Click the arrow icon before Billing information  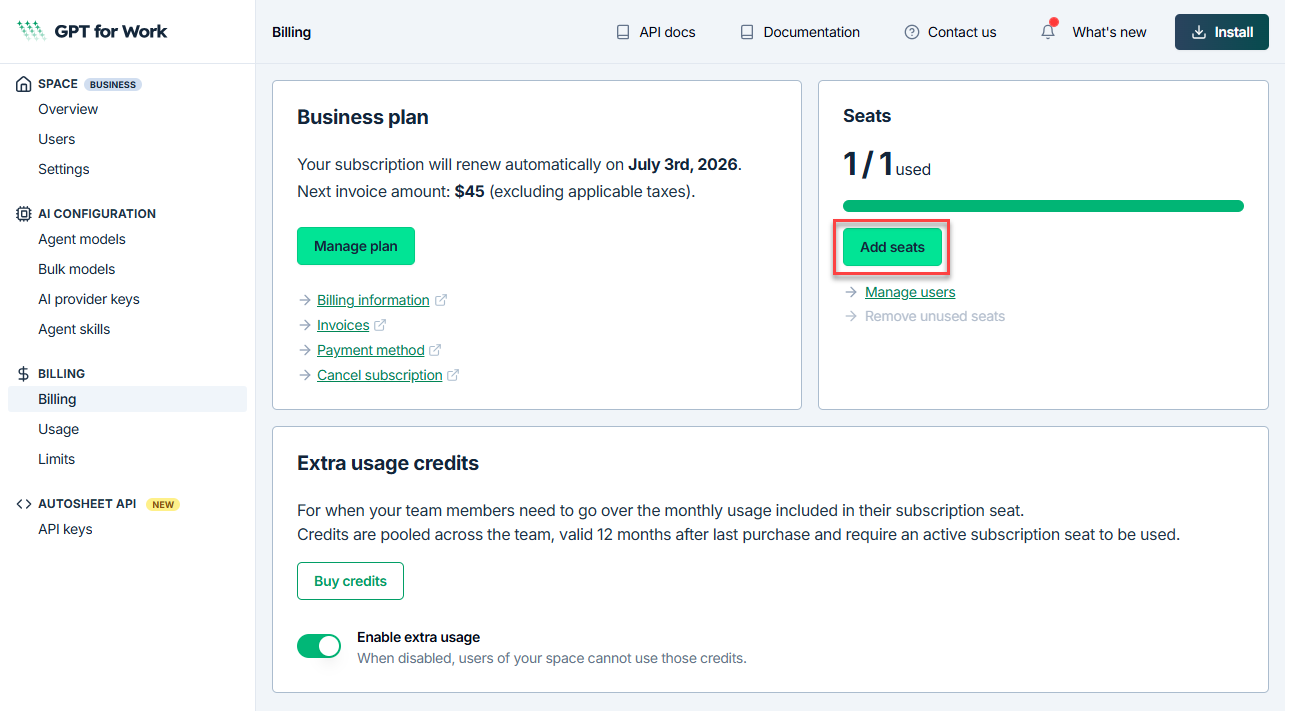(305, 300)
